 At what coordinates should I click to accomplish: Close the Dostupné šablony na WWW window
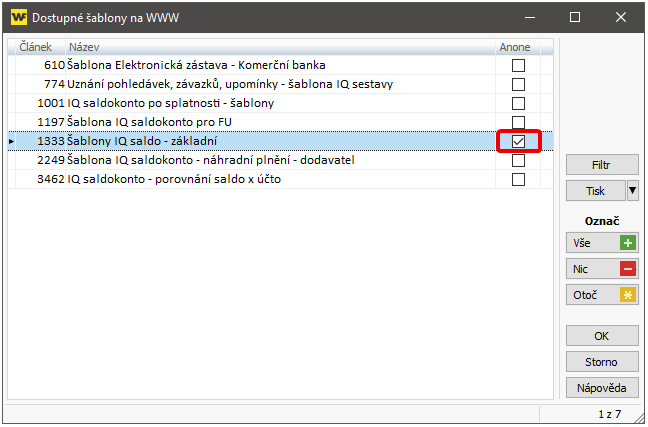tap(621, 17)
